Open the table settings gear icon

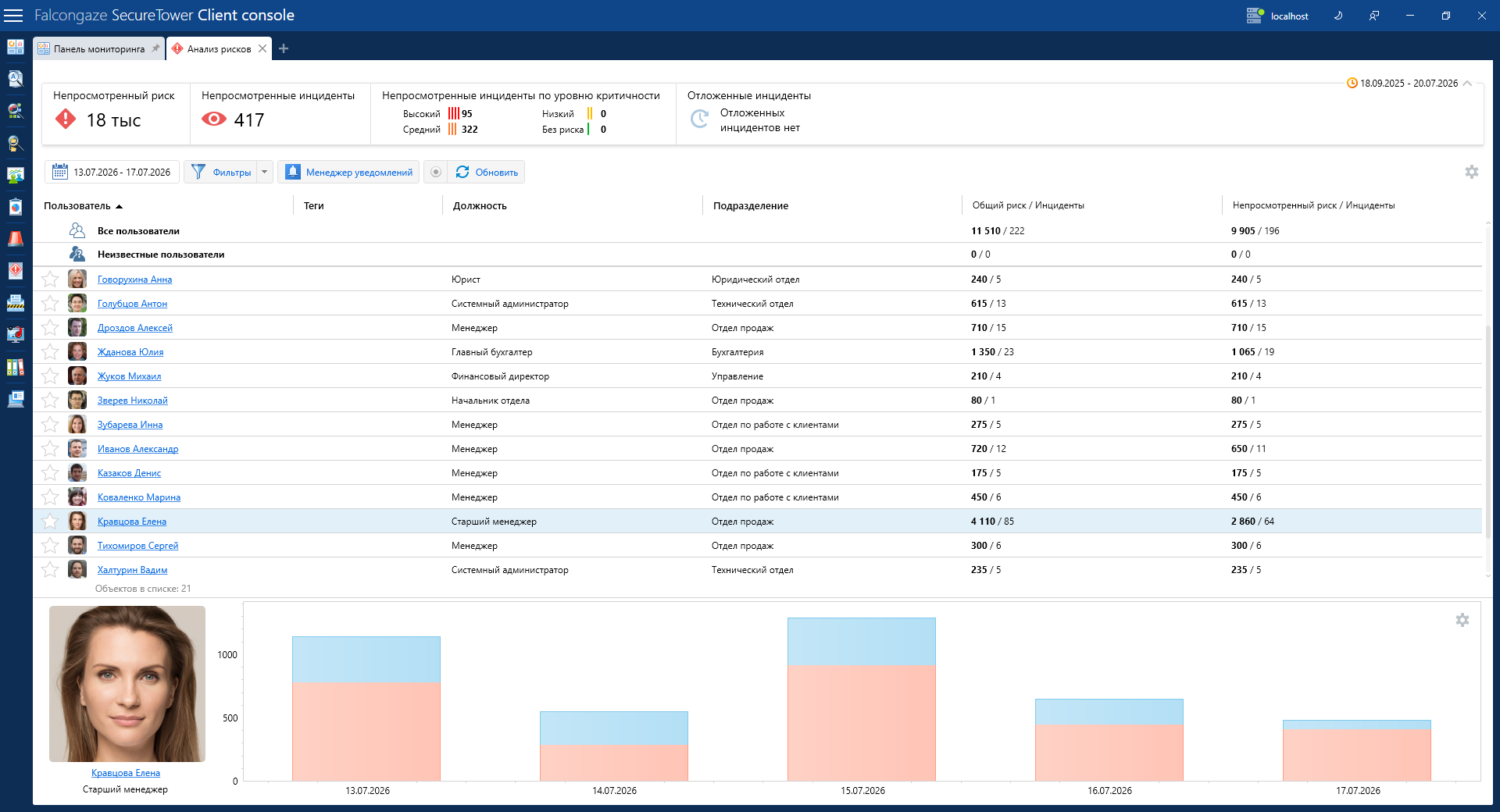[1472, 172]
